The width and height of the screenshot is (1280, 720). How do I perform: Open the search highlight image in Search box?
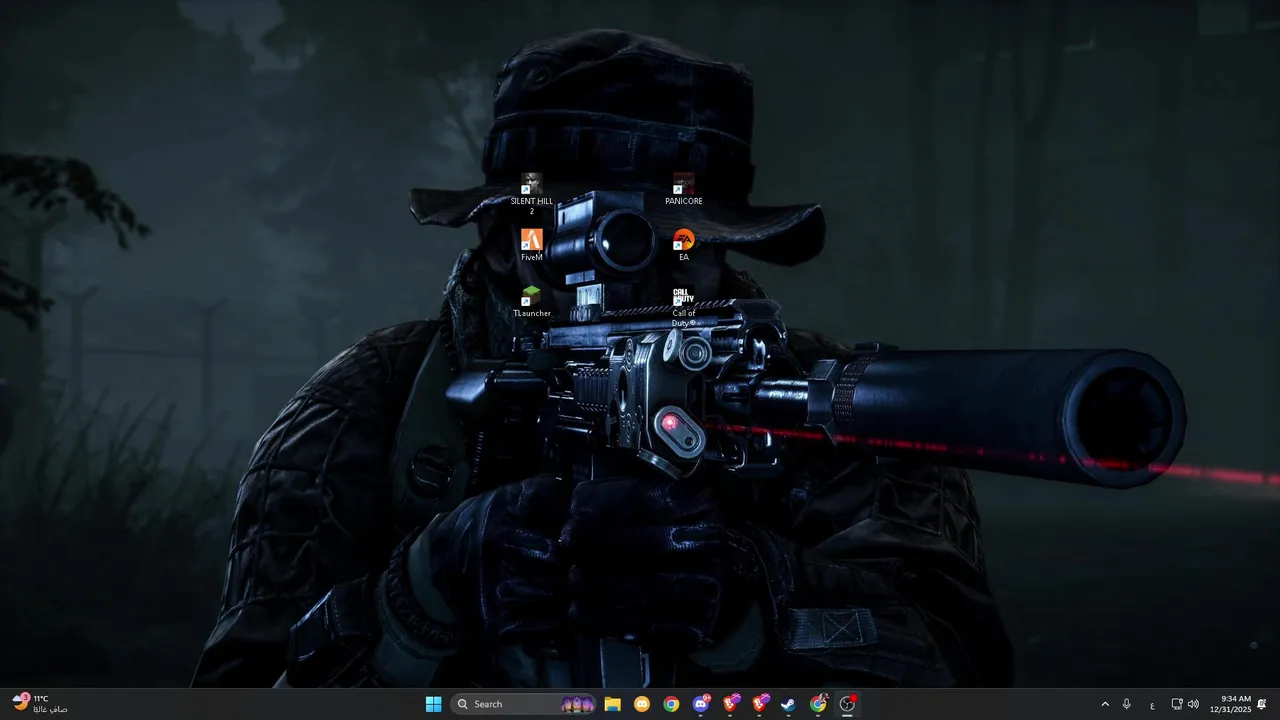[578, 704]
